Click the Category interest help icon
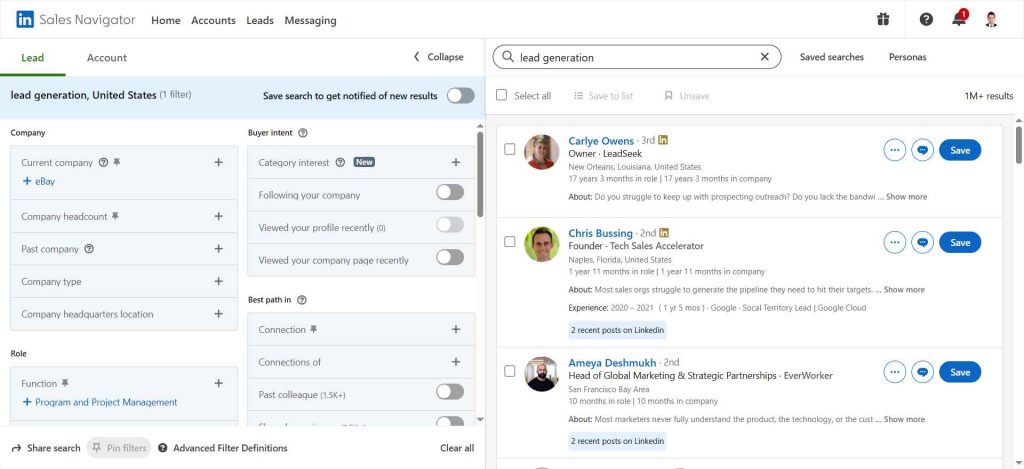The height and width of the screenshot is (469, 1024). [x=340, y=163]
